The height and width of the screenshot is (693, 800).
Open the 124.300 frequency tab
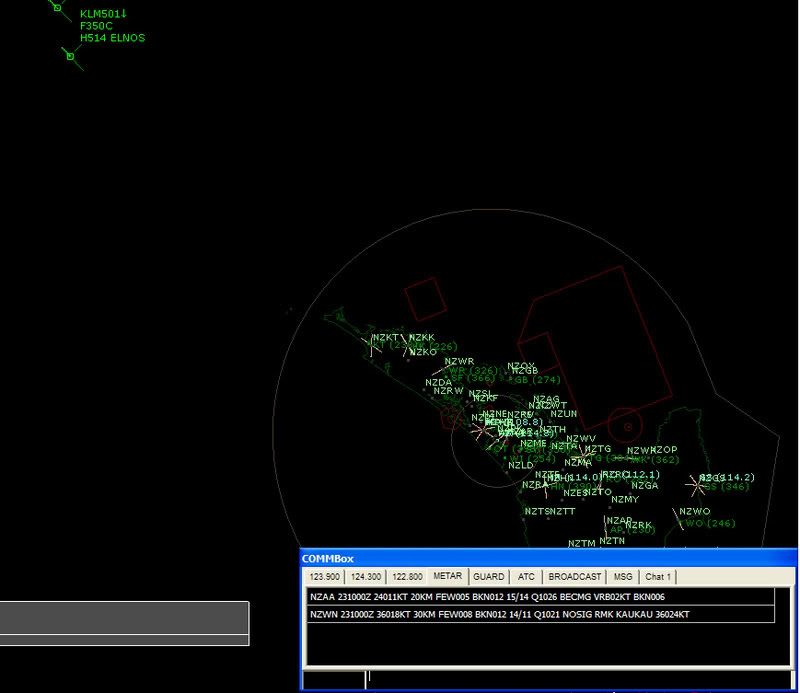tap(364, 577)
